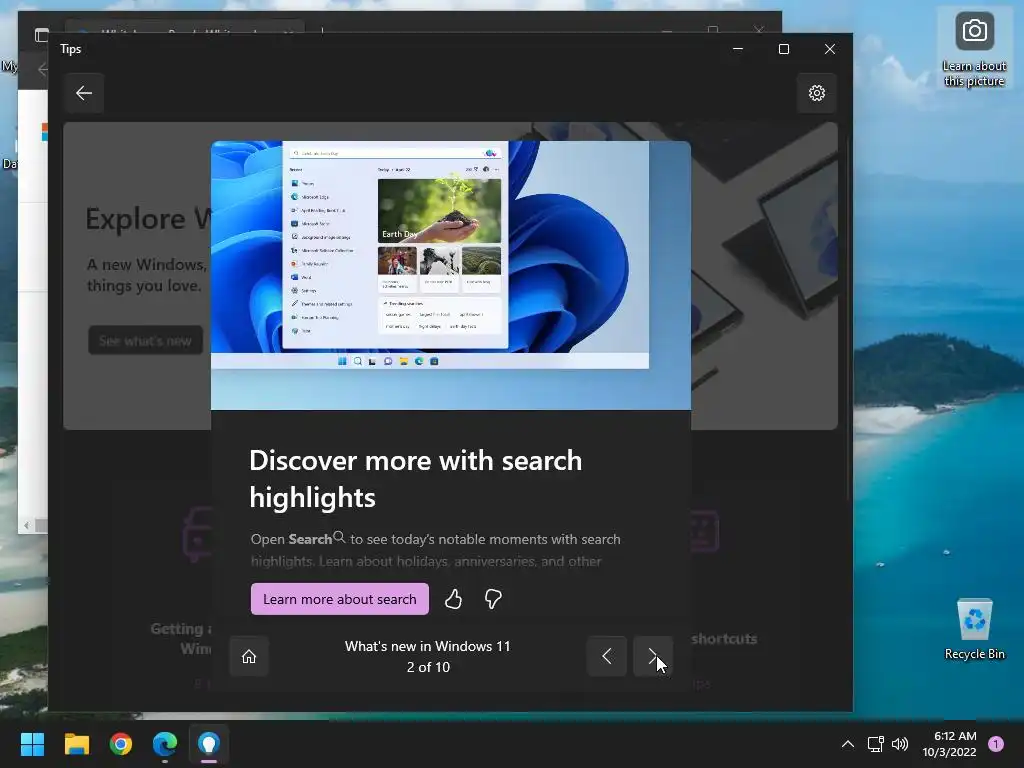
Task: Go back using the Tips back arrow
Action: pyautogui.click(x=84, y=93)
